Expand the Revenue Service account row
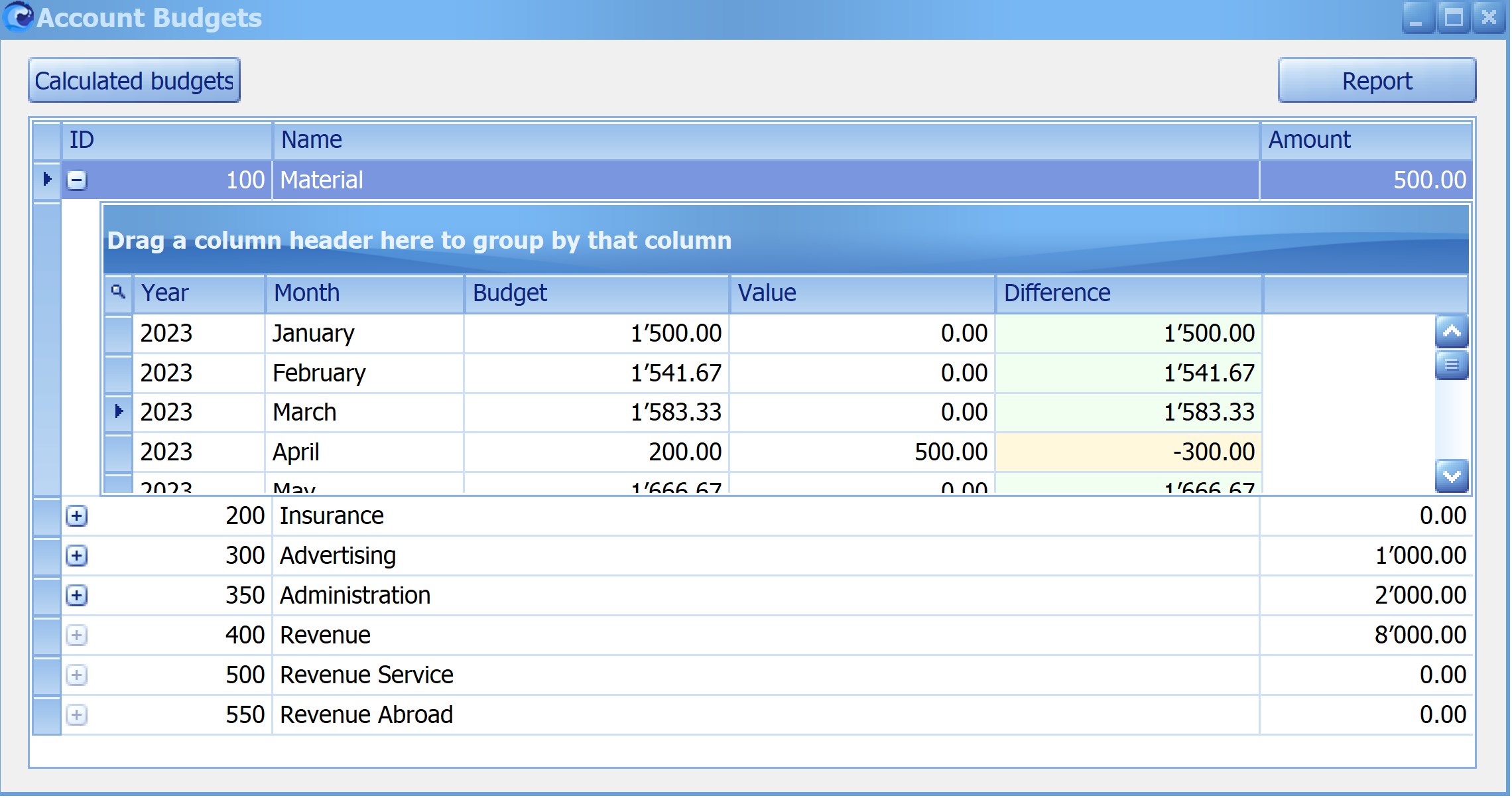Image resolution: width=1512 pixels, height=798 pixels. 77,675
